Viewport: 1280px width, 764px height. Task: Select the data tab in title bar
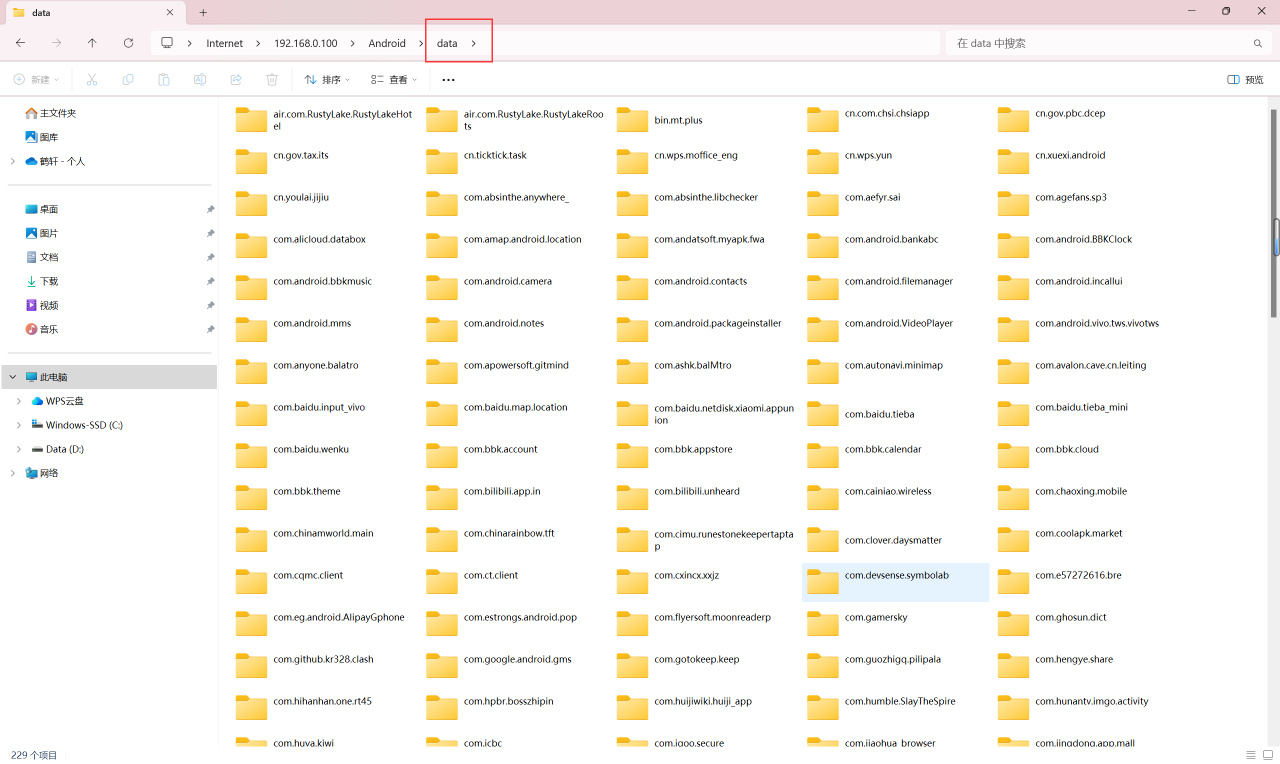click(x=95, y=13)
